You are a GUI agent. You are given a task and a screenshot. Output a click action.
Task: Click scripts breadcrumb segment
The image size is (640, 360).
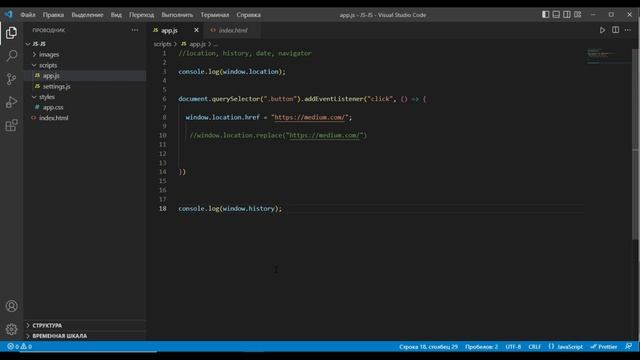(162, 44)
